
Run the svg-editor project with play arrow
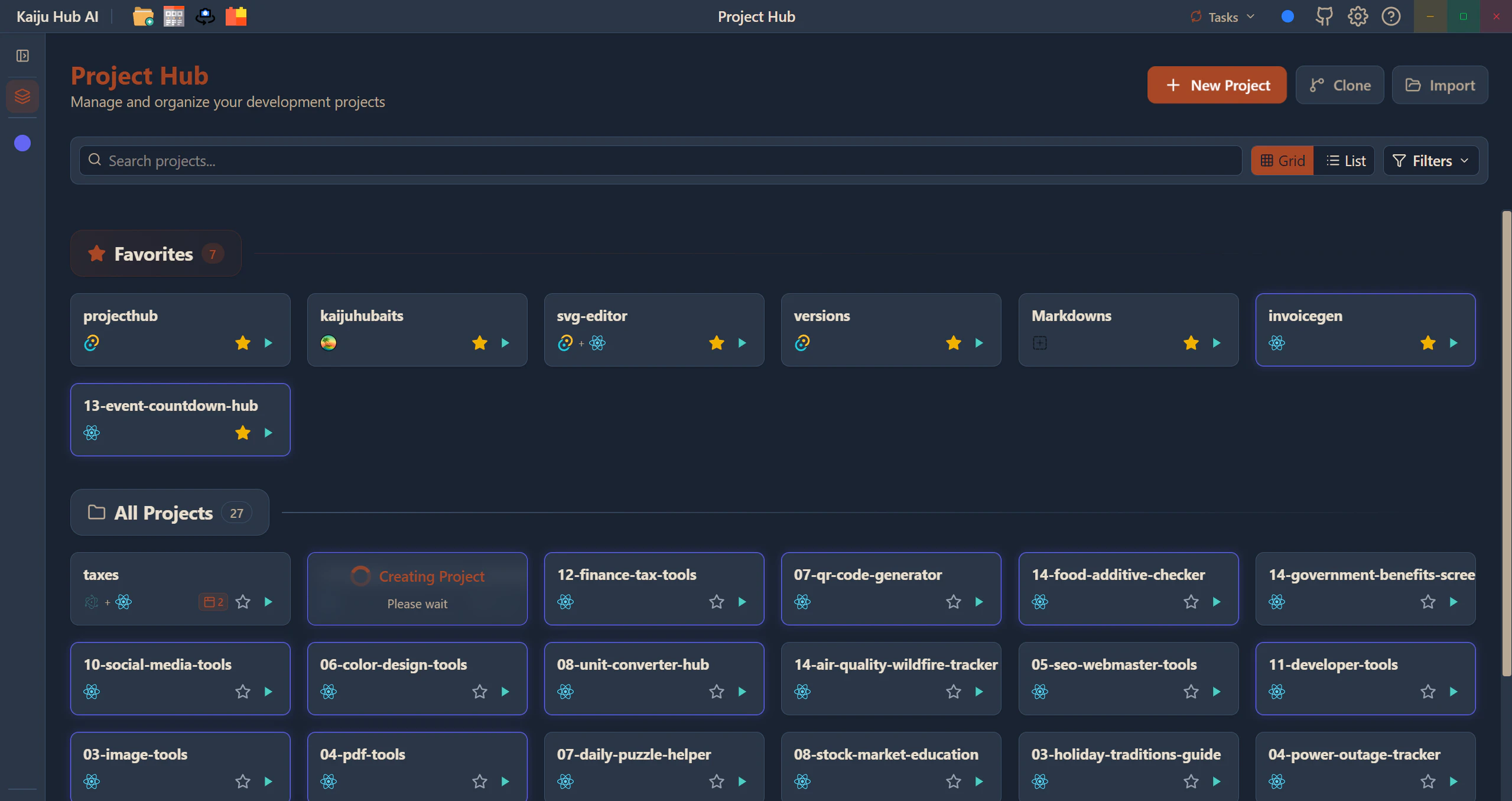(x=742, y=343)
